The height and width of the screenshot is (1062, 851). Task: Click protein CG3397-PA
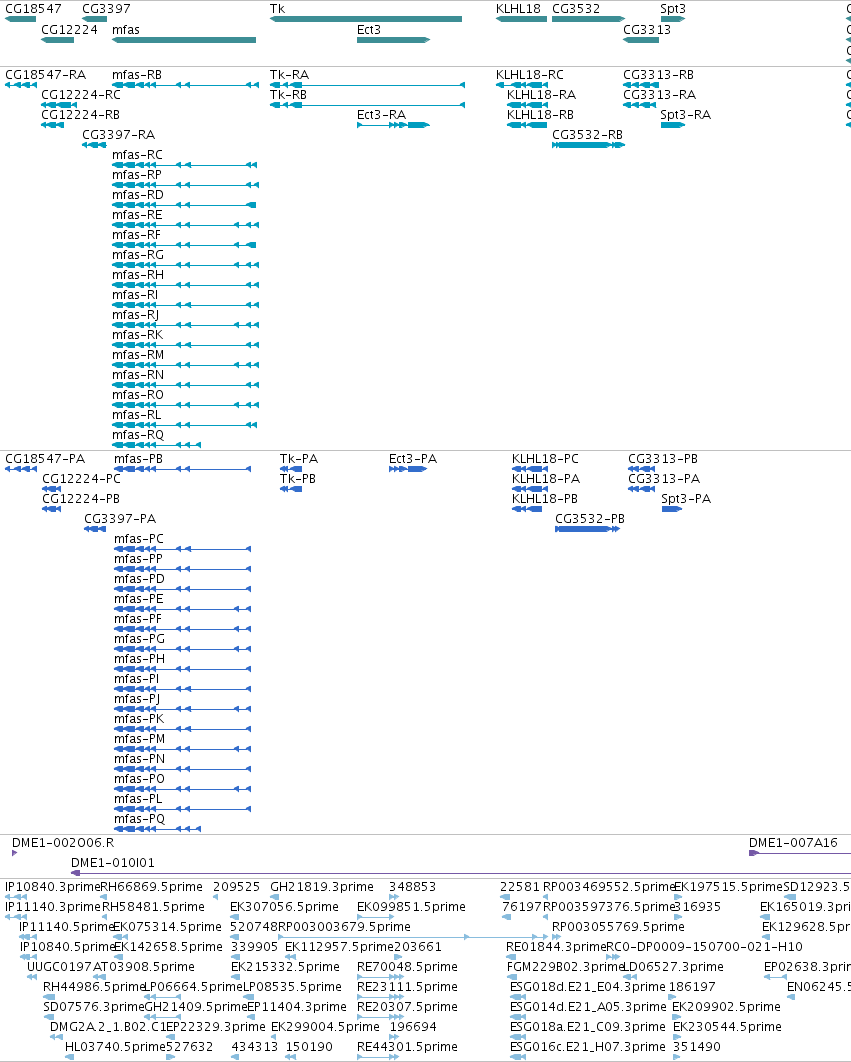(x=95, y=529)
